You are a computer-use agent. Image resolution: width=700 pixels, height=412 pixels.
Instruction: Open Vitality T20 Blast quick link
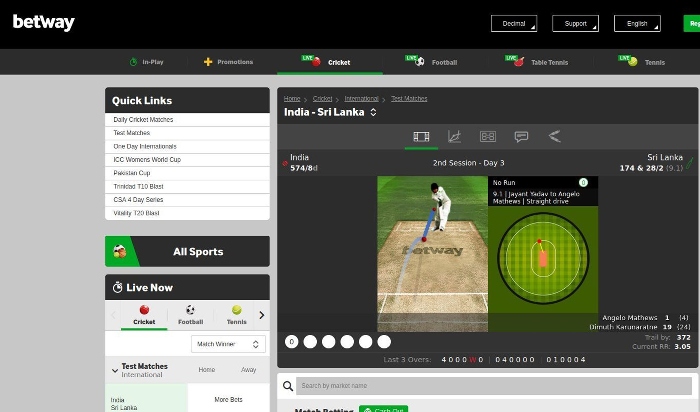tap(187, 213)
